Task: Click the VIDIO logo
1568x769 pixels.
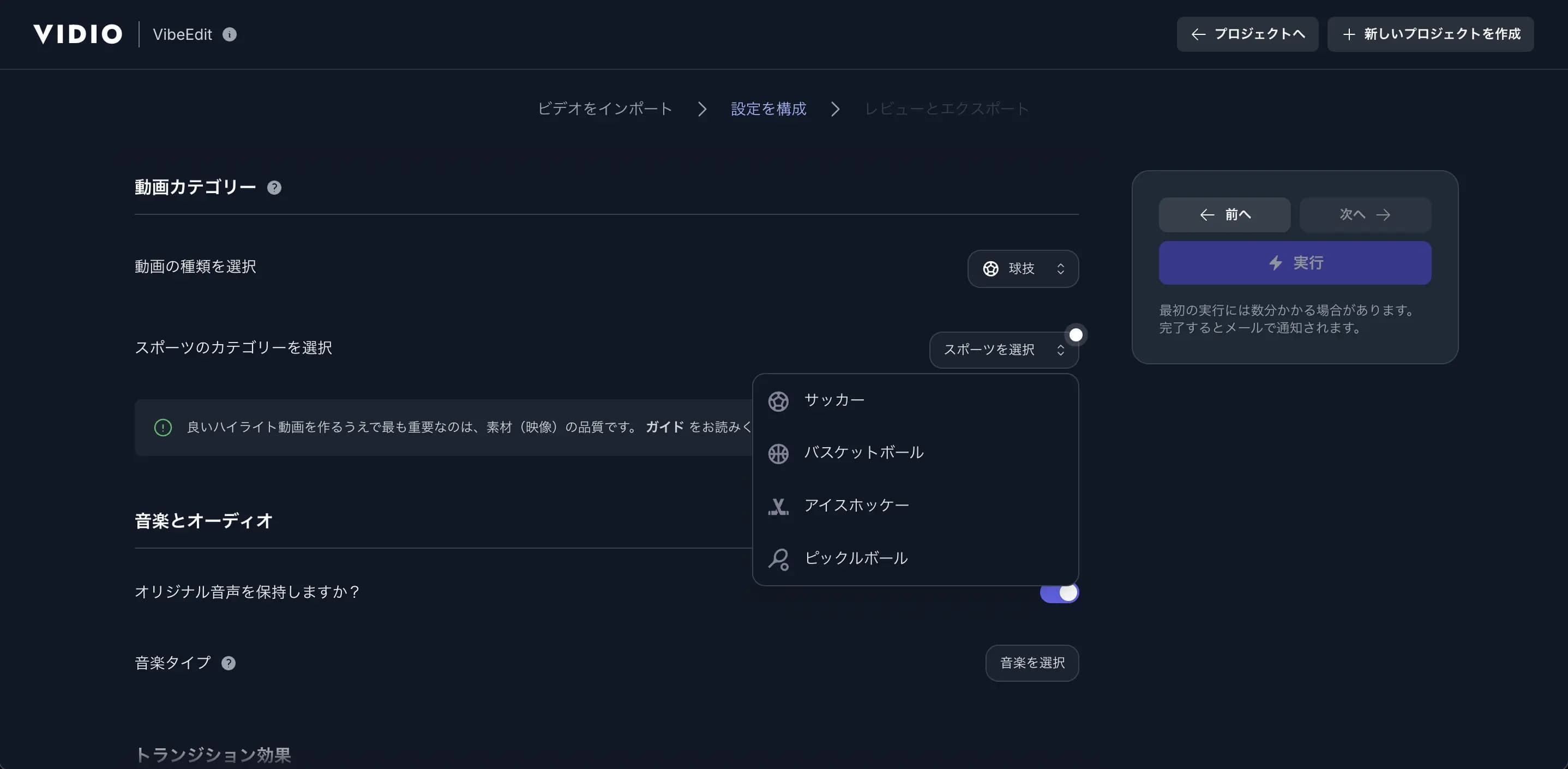Action: tap(77, 34)
